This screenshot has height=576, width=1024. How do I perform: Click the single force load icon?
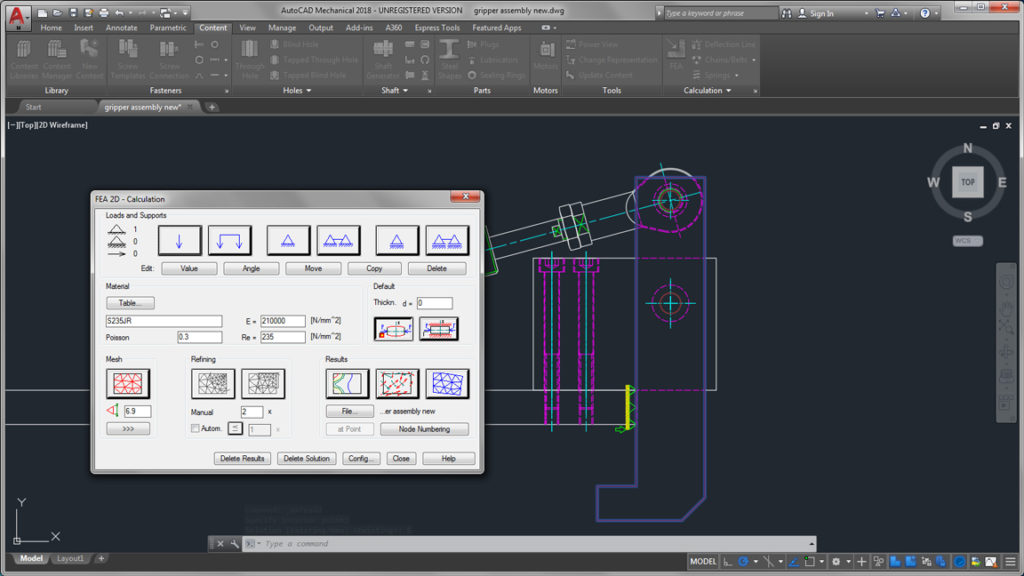tap(180, 240)
